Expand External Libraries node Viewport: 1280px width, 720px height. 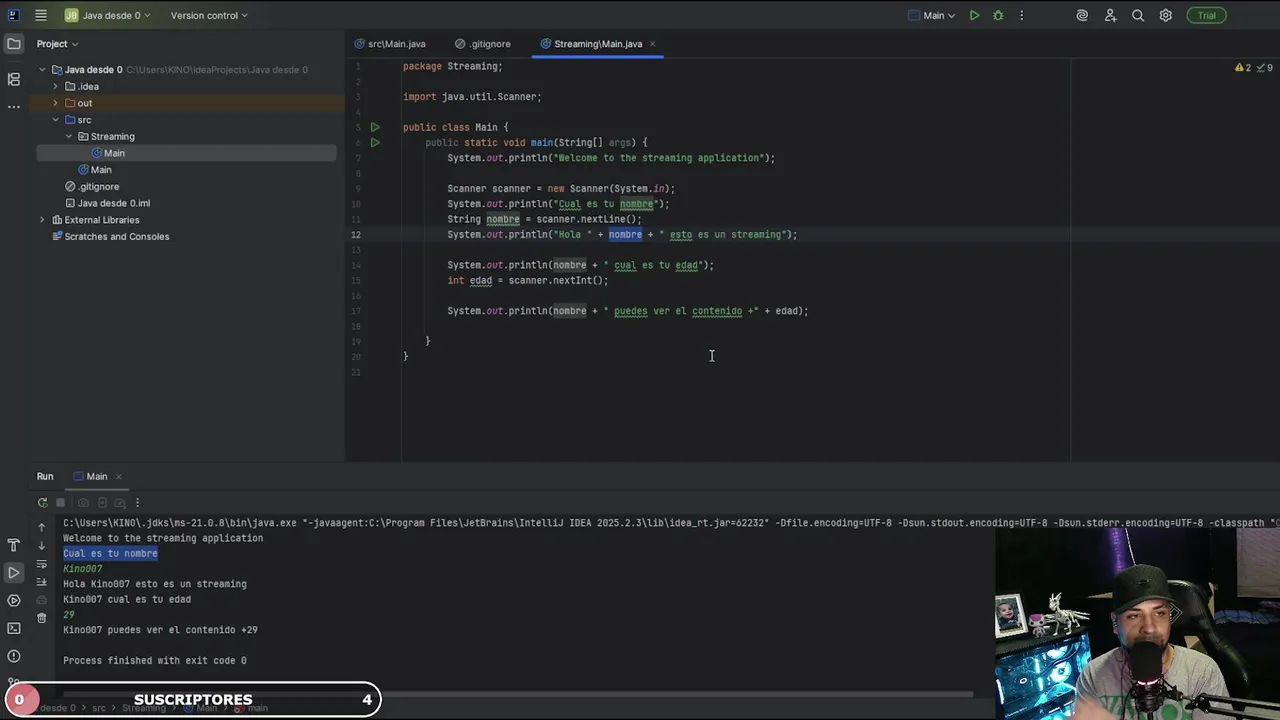tap(42, 220)
